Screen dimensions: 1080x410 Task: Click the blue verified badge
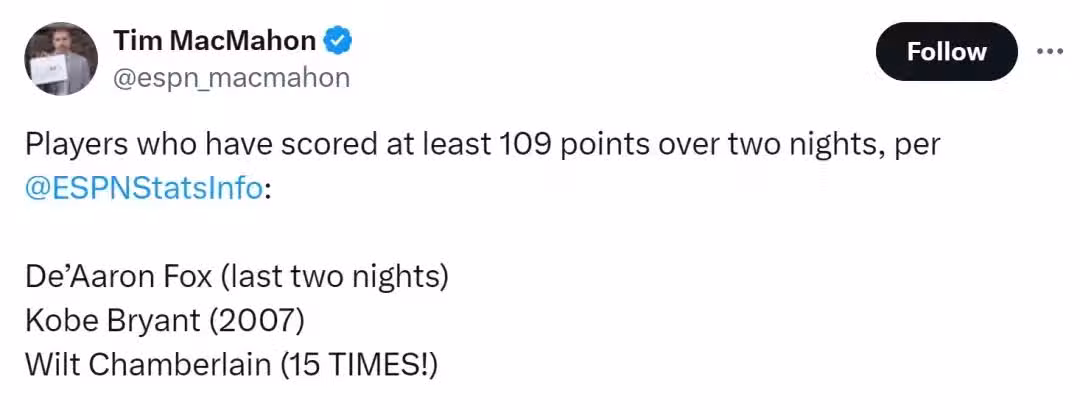pyautogui.click(x=339, y=41)
